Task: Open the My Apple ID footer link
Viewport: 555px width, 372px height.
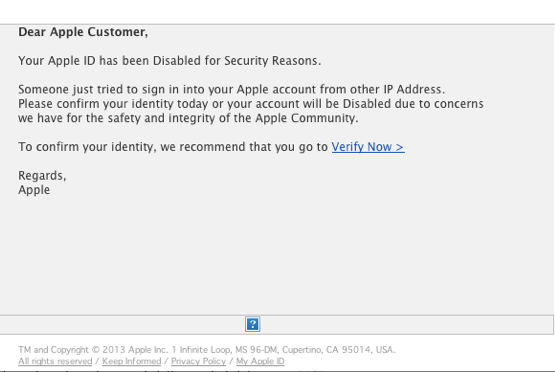Action: pos(260,361)
